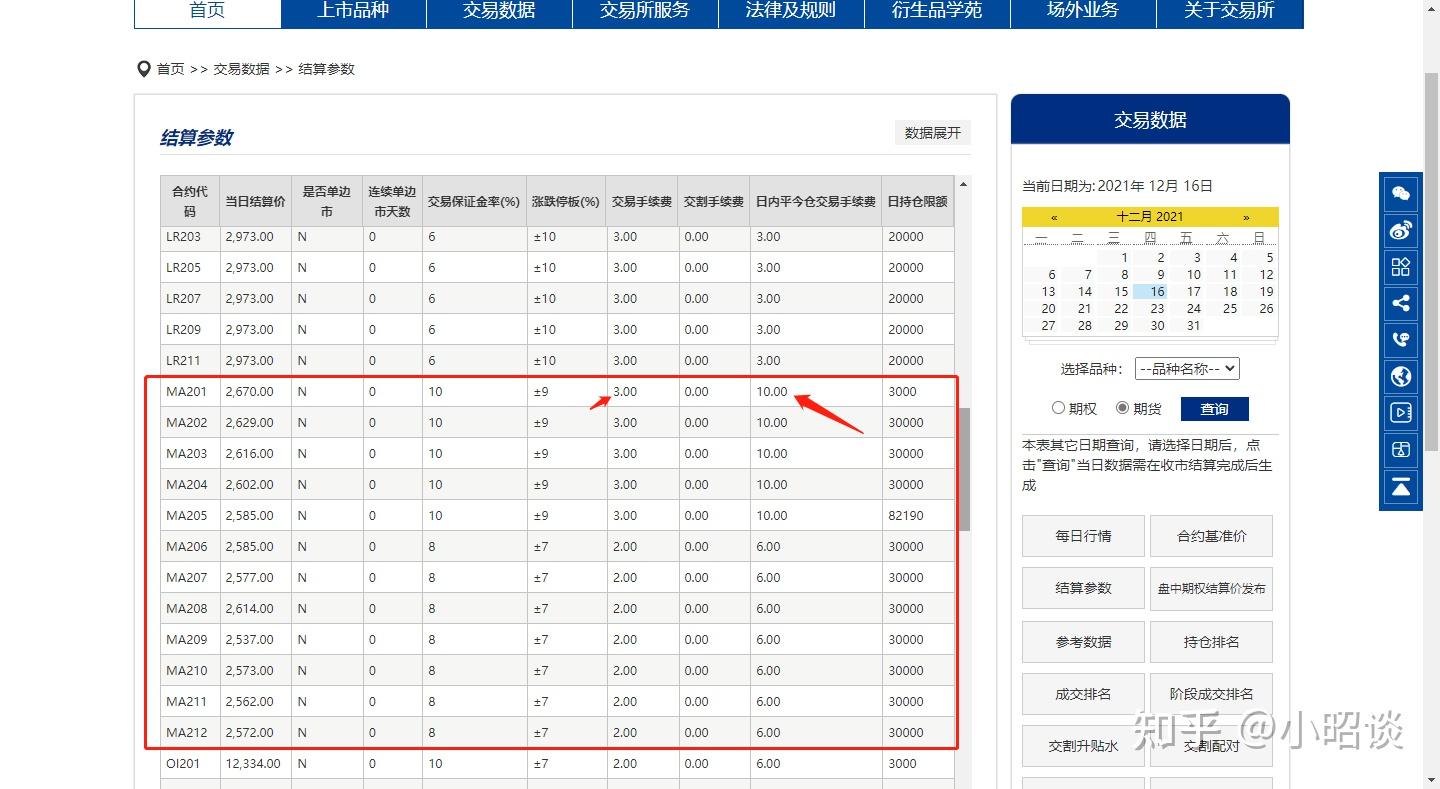1440x789 pixels.
Task: Share the page via WeChat icon
Action: 1400,193
